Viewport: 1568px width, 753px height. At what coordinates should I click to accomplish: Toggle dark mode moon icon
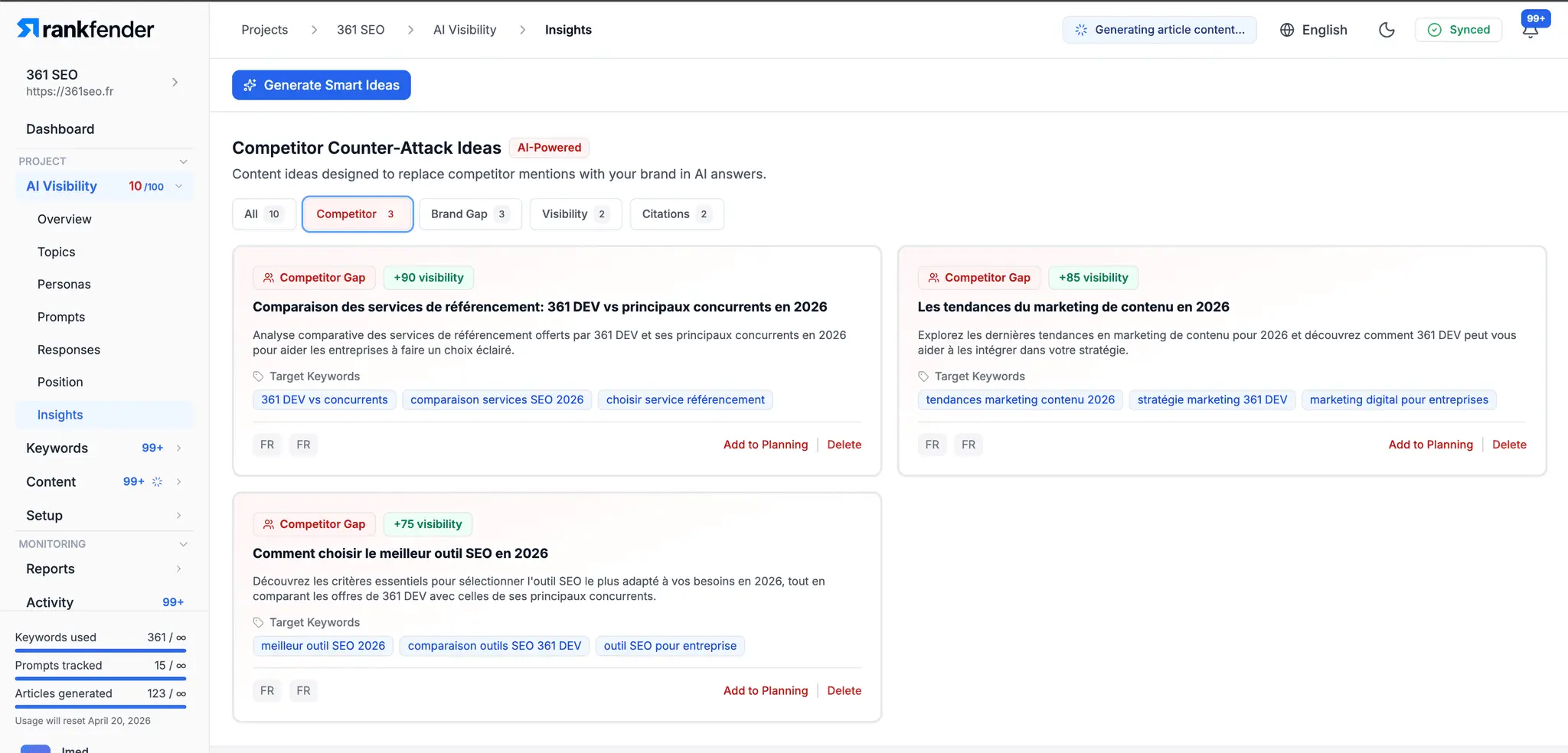point(1387,30)
